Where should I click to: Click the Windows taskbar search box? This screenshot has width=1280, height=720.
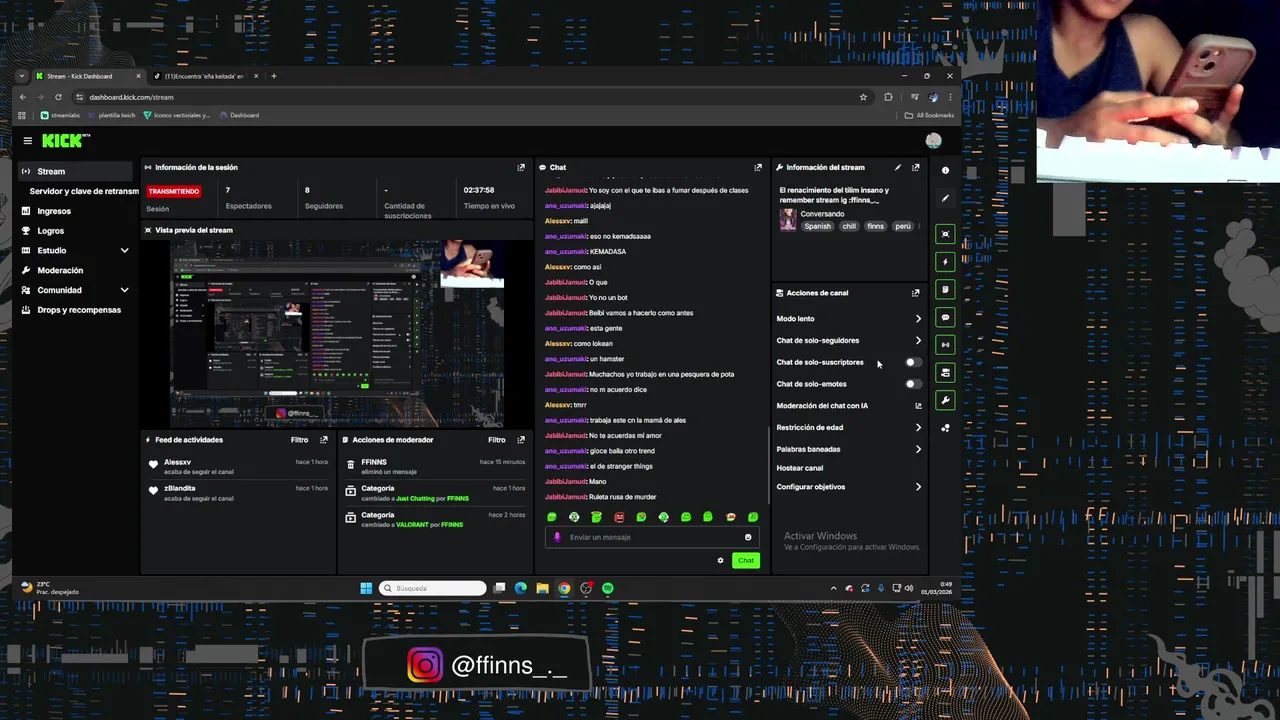tap(432, 588)
